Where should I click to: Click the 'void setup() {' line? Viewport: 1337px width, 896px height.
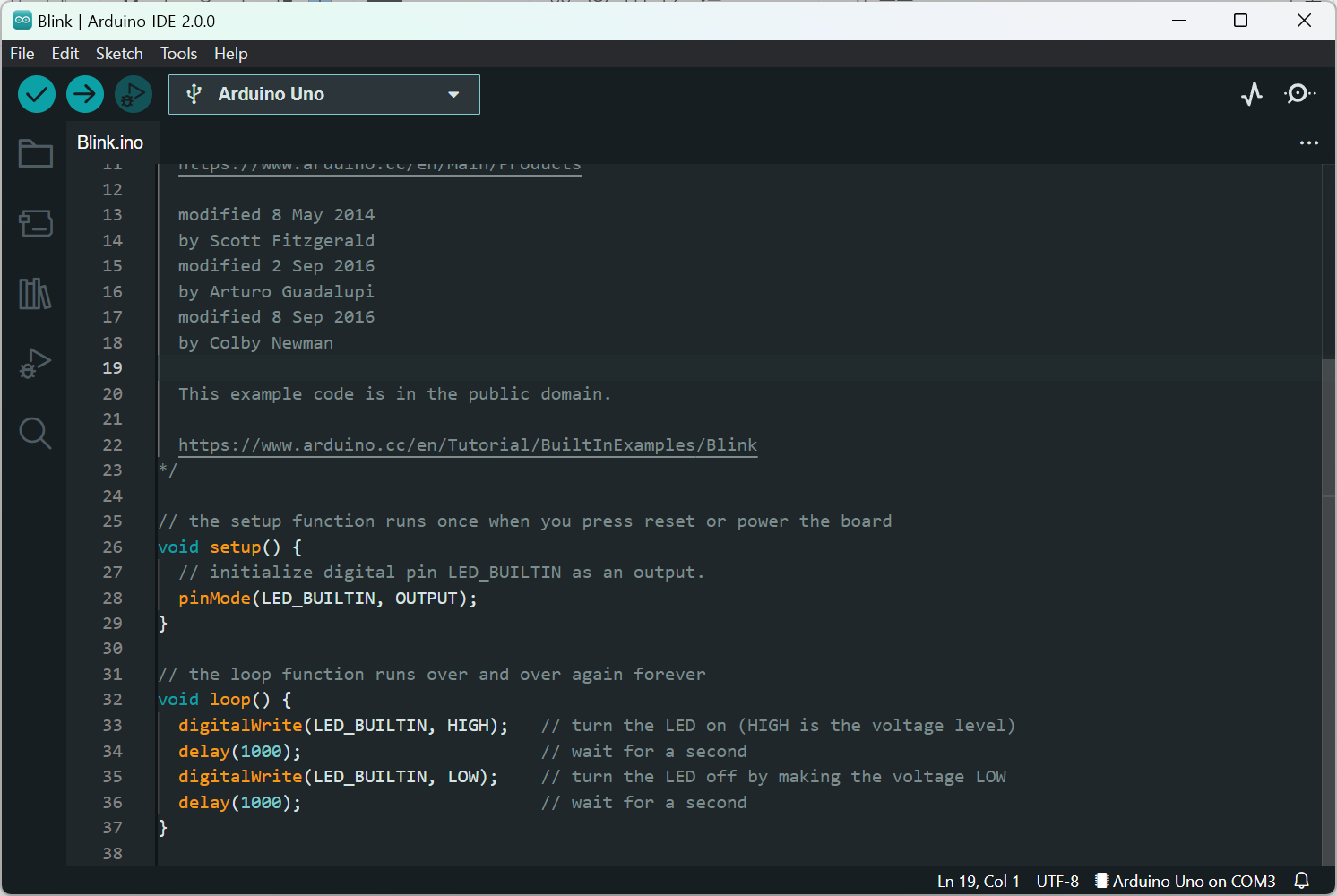tap(230, 547)
